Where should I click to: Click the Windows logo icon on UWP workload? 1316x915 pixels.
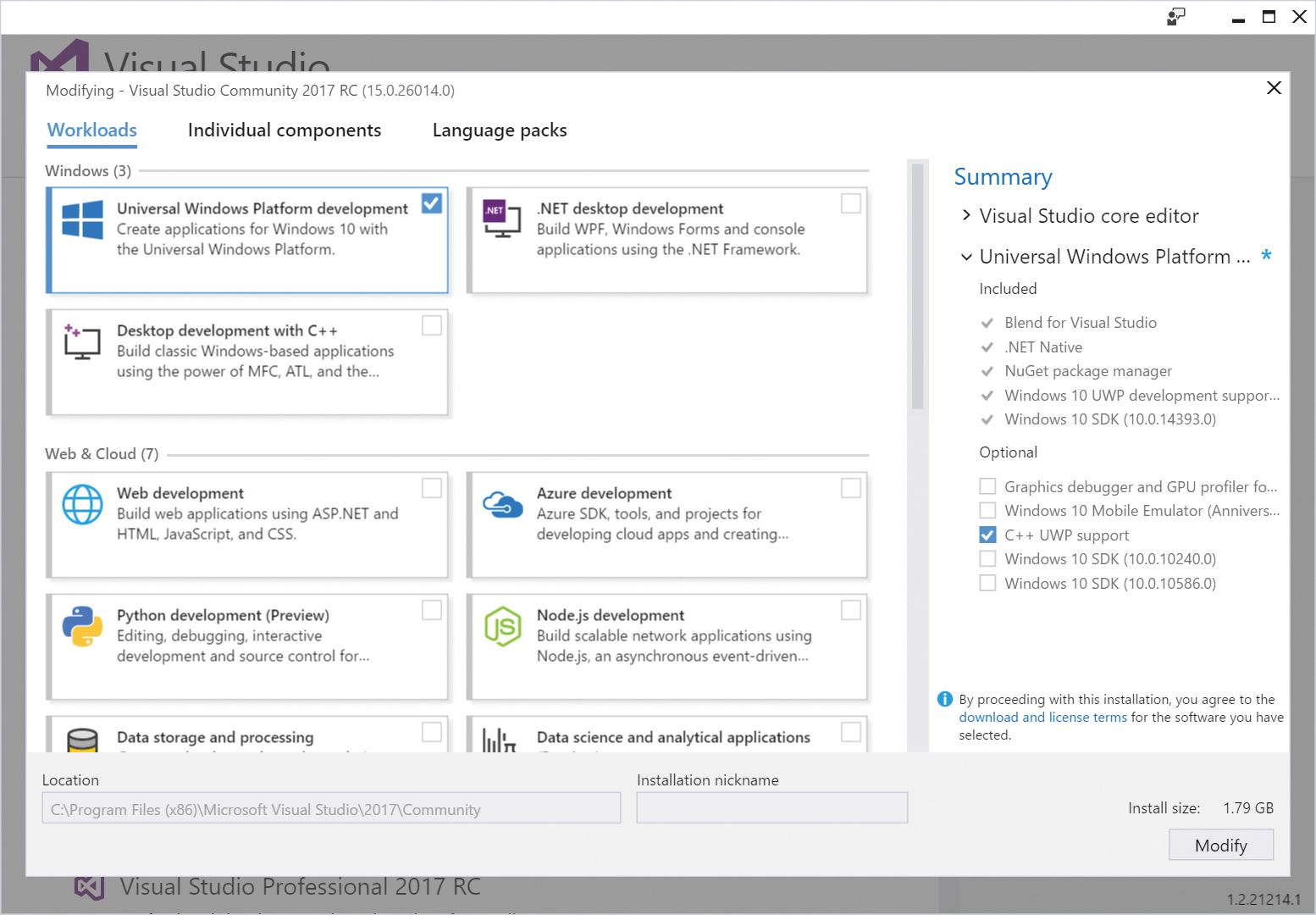click(83, 219)
